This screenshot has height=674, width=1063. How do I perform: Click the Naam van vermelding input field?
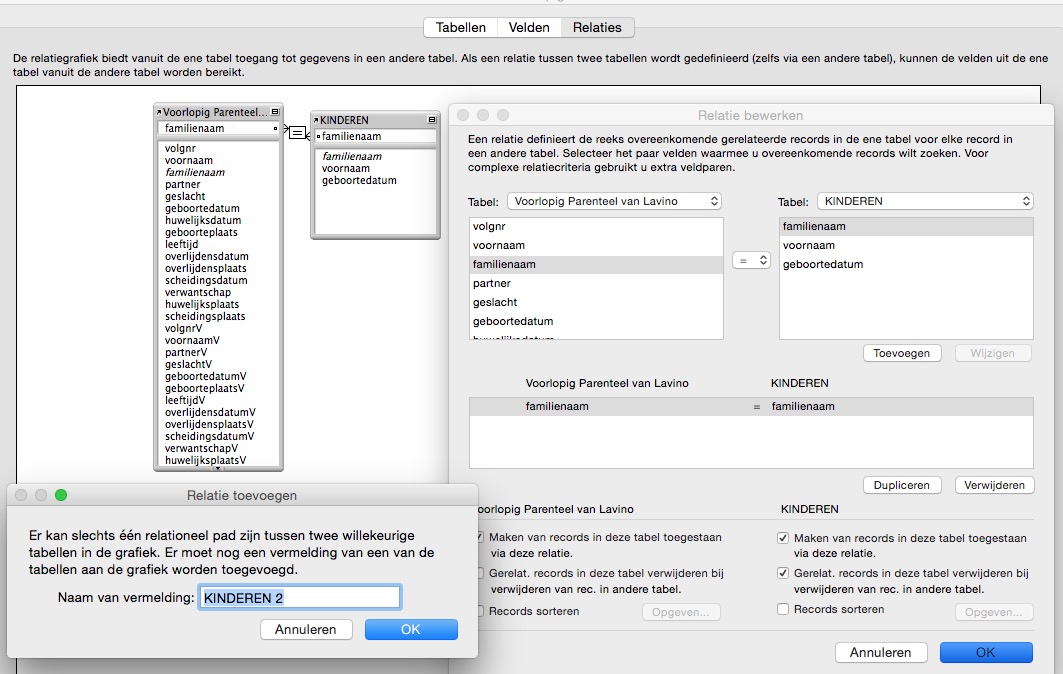coord(300,598)
